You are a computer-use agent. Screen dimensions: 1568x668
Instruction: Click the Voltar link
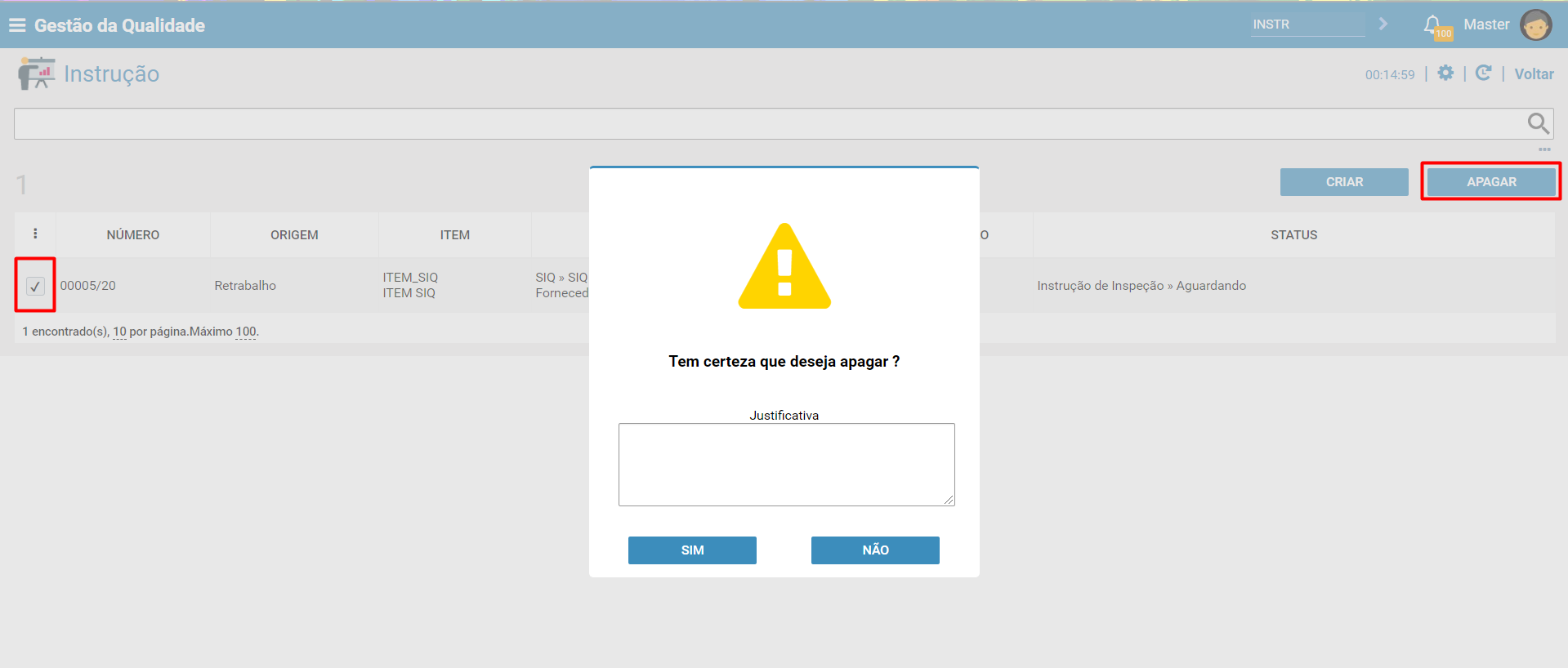1534,74
